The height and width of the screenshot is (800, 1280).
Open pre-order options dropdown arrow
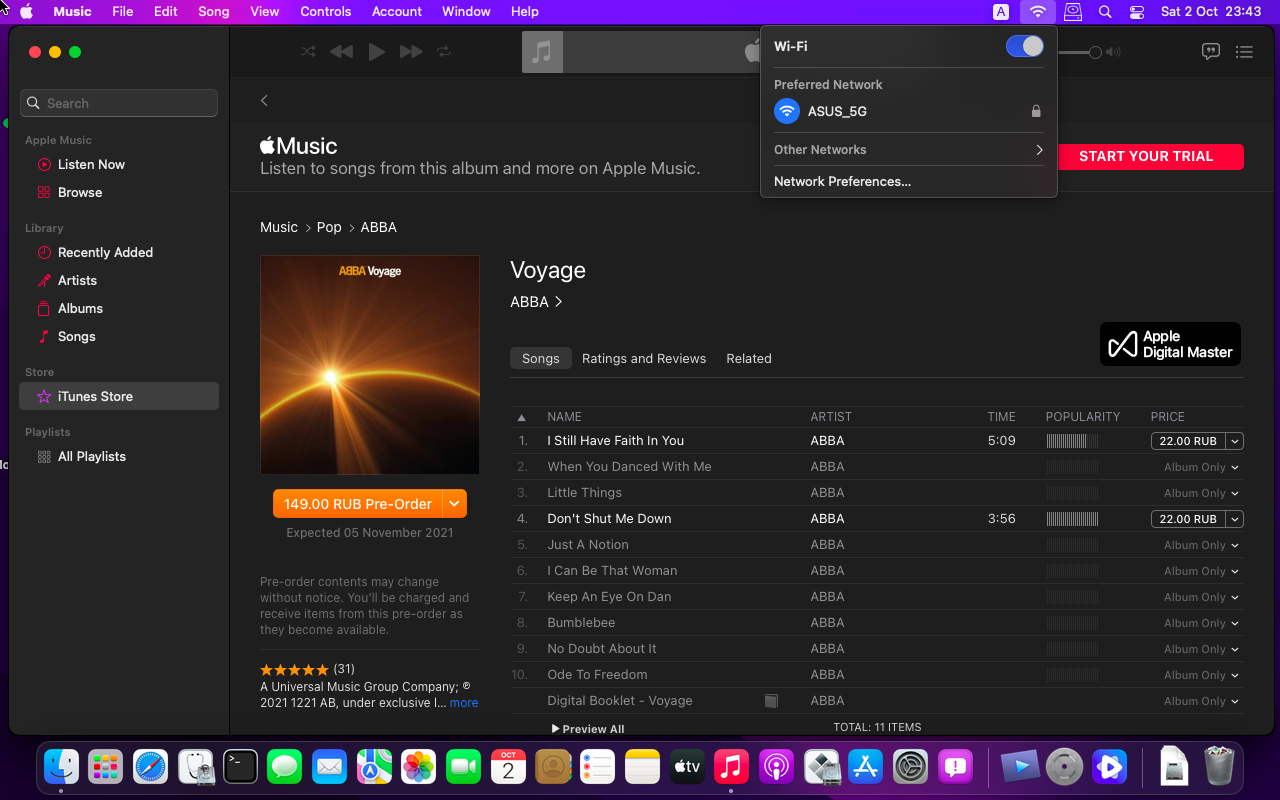pyautogui.click(x=455, y=504)
